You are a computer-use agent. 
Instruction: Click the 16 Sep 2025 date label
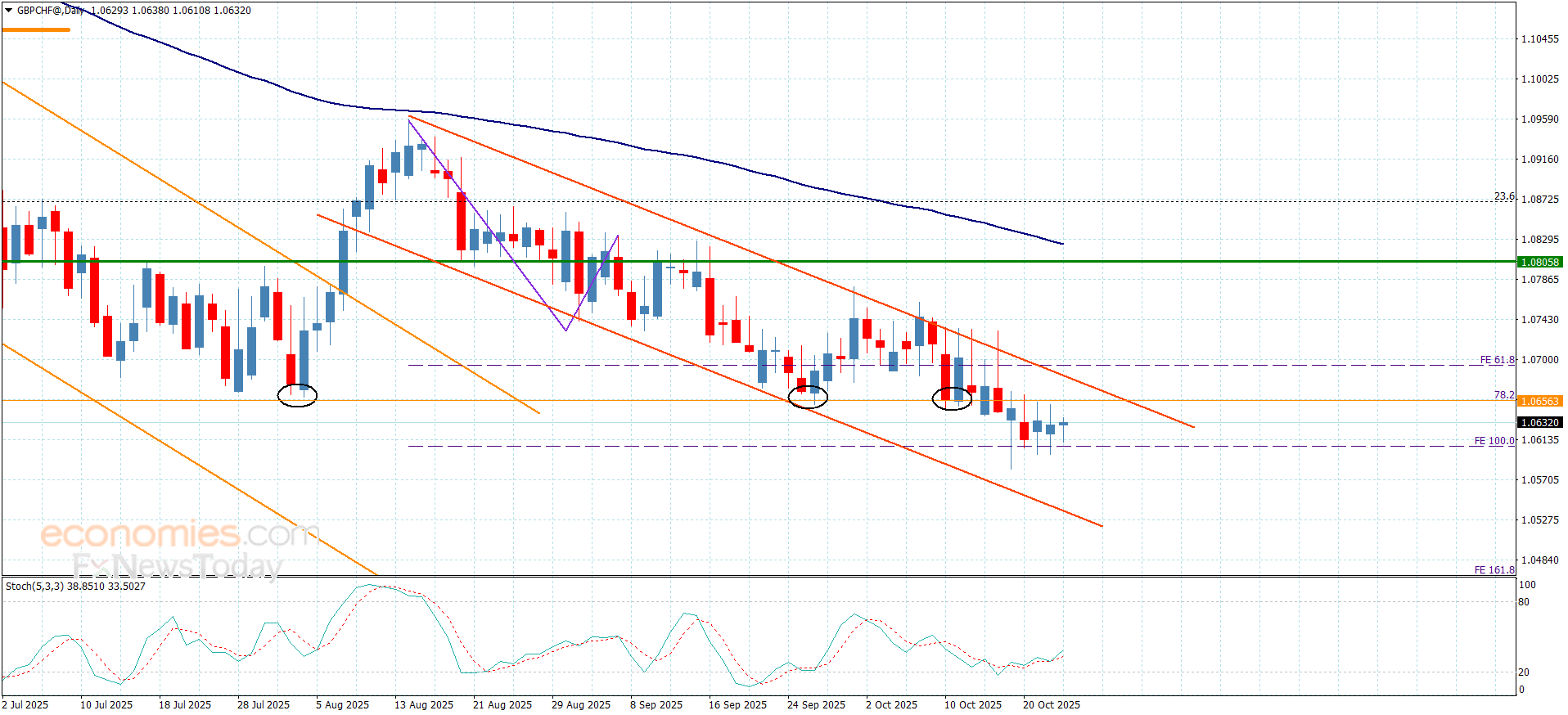(738, 705)
